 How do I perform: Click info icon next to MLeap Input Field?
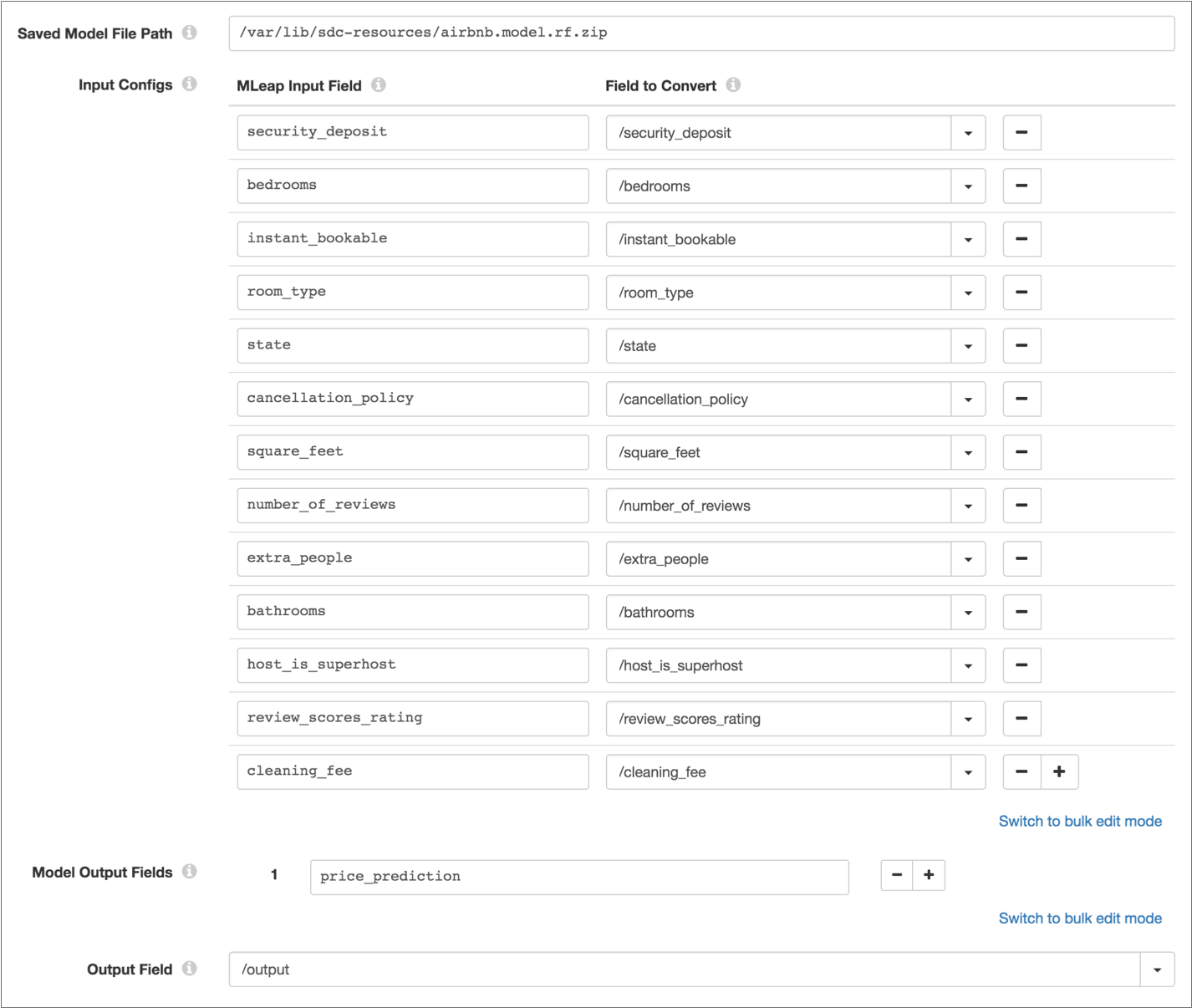(379, 85)
